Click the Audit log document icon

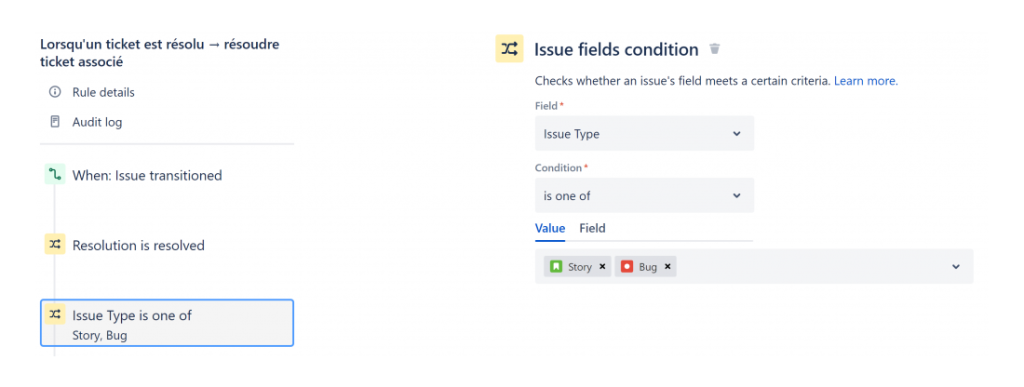tap(55, 122)
